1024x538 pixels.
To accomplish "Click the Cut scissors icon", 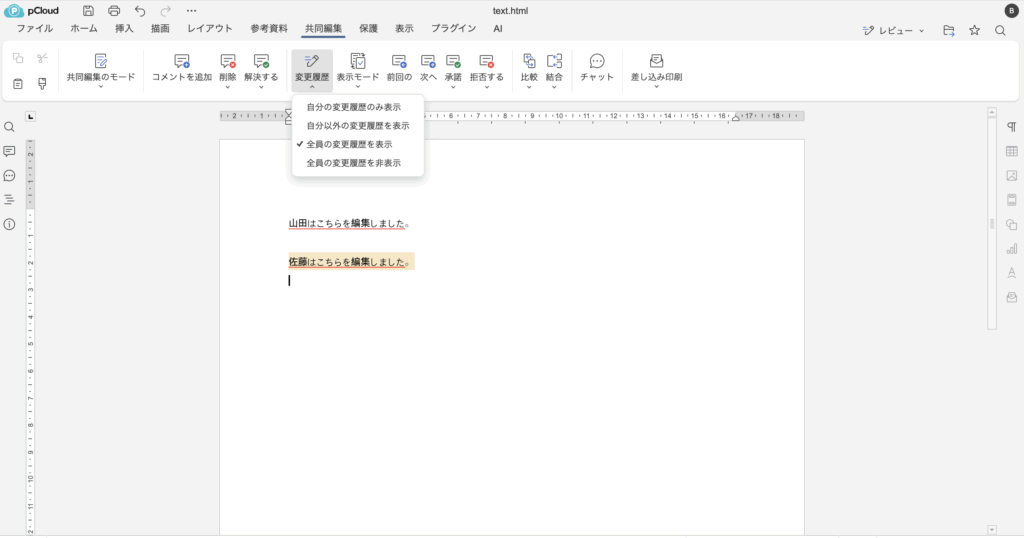I will (42, 59).
